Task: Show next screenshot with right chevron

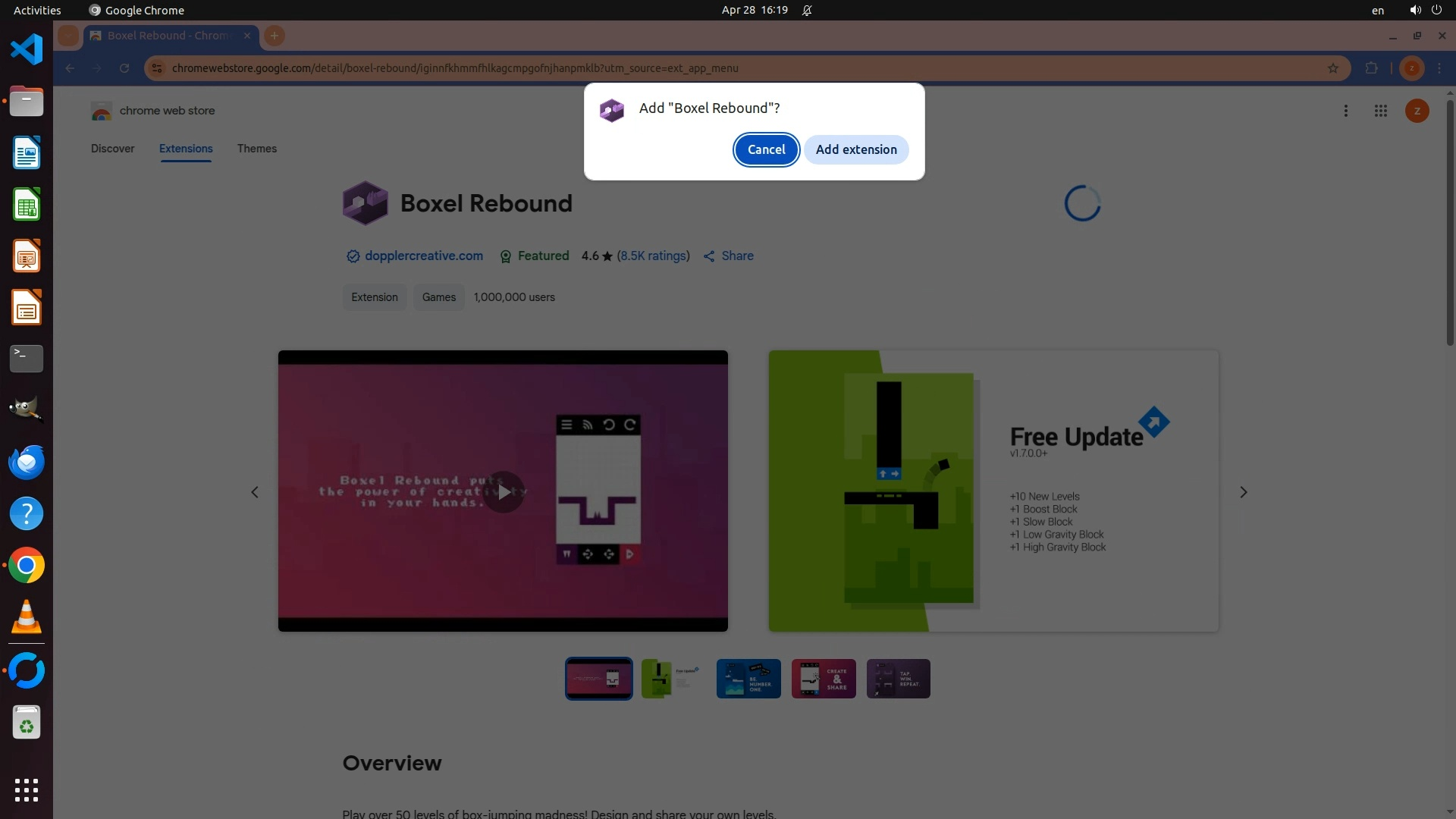Action: click(1243, 492)
